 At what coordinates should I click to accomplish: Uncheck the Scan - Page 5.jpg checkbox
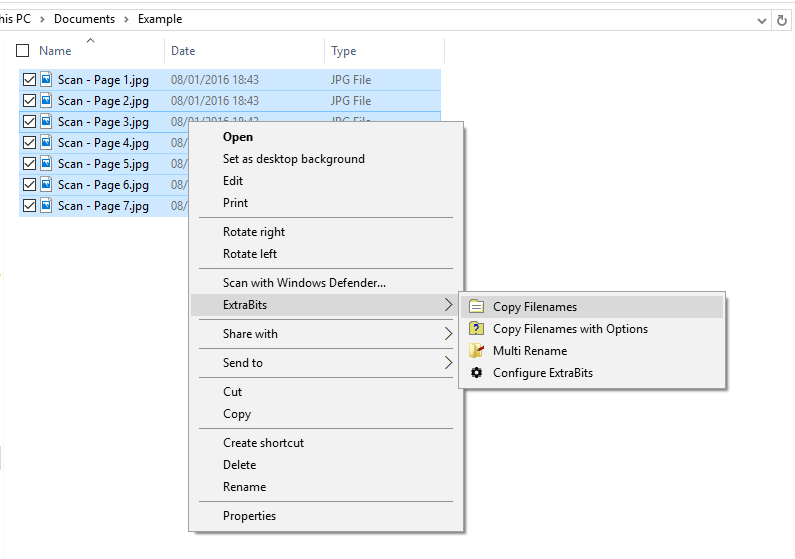[29, 164]
